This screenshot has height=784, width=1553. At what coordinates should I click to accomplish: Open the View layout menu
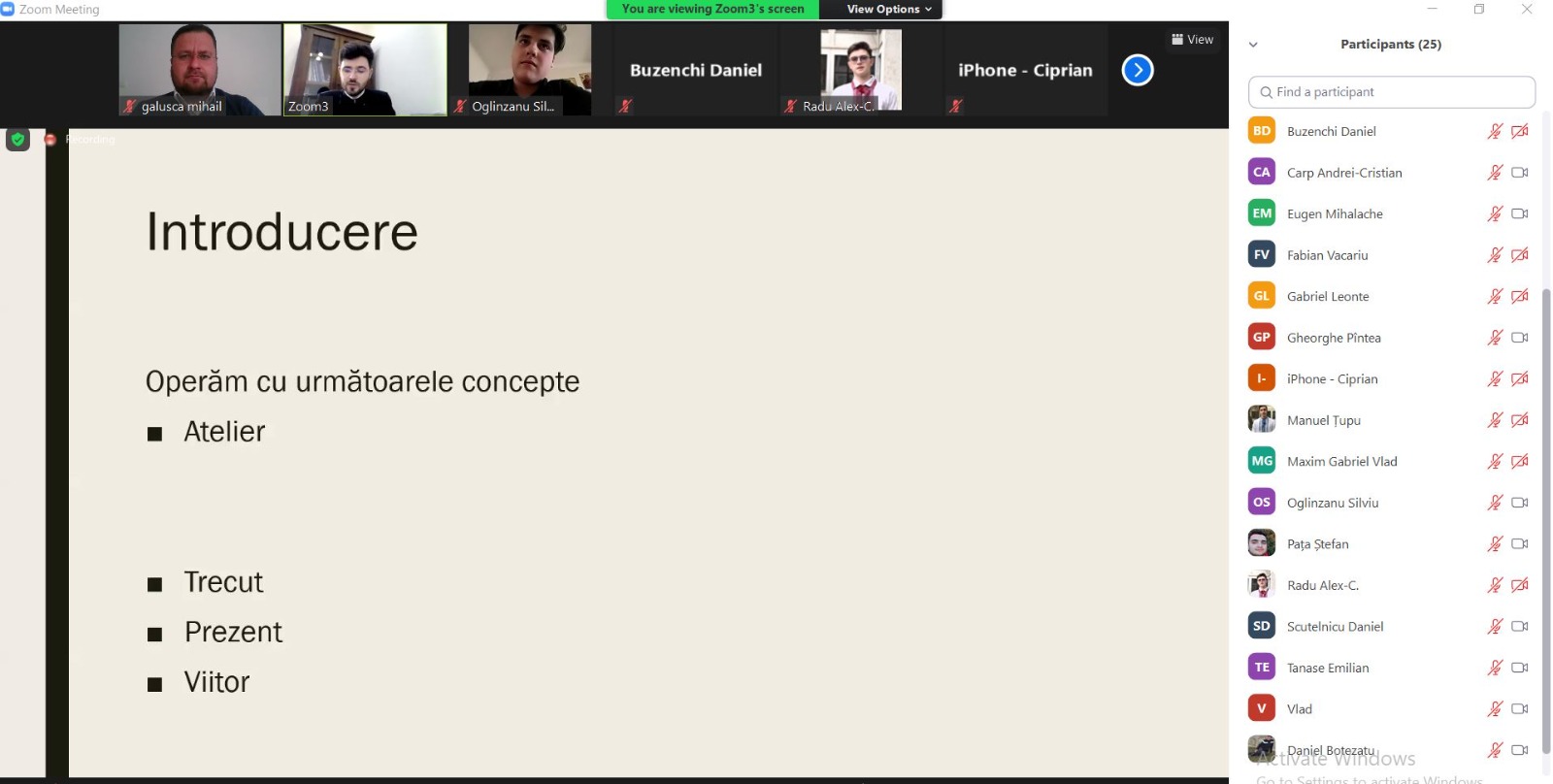[1192, 40]
